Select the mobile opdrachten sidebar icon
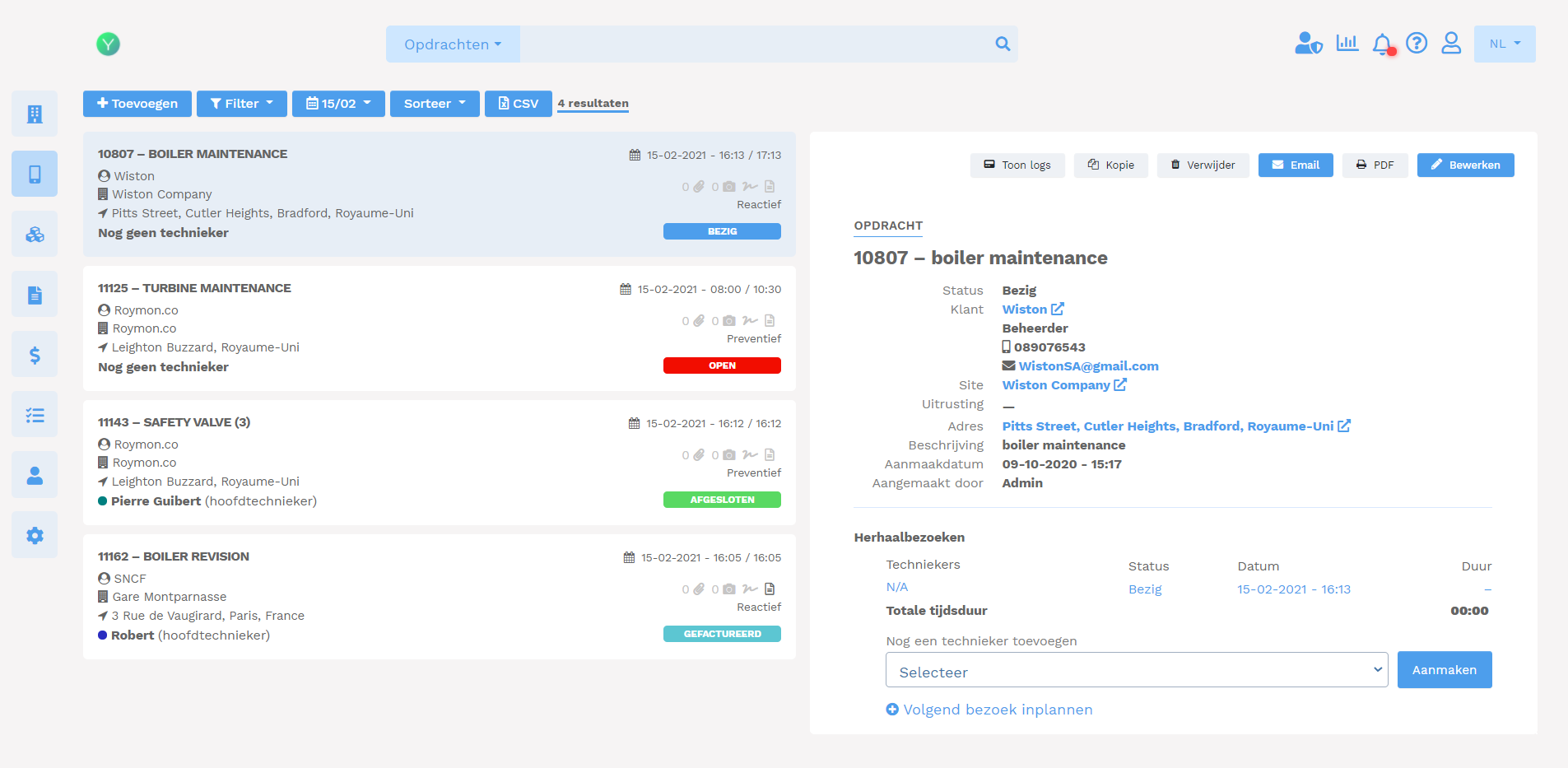This screenshot has width=1568, height=768. pyautogui.click(x=35, y=174)
